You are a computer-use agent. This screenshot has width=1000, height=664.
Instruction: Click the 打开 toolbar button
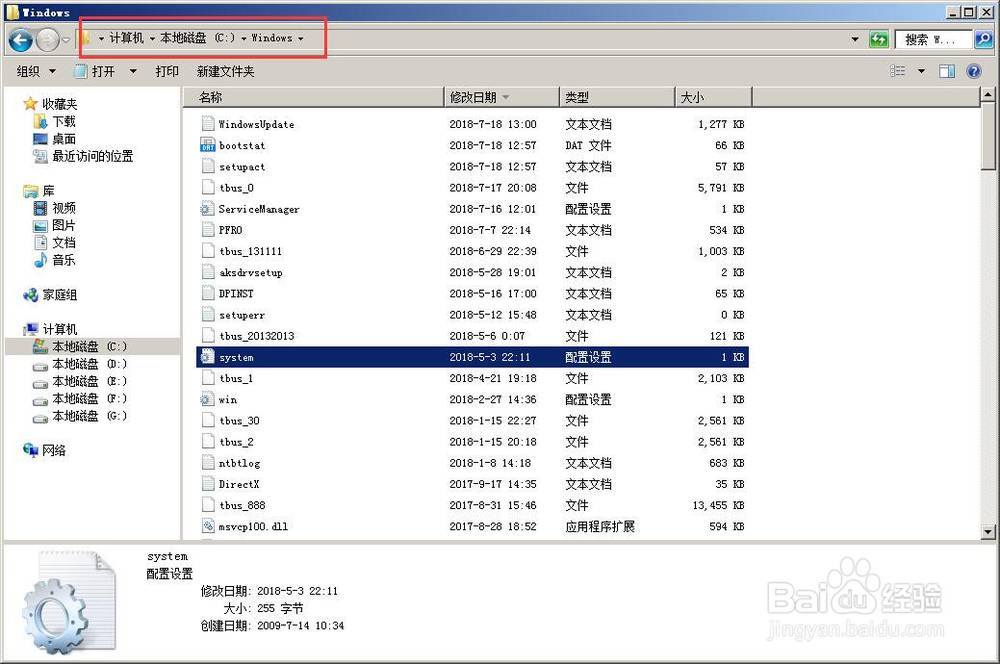click(x=94, y=71)
